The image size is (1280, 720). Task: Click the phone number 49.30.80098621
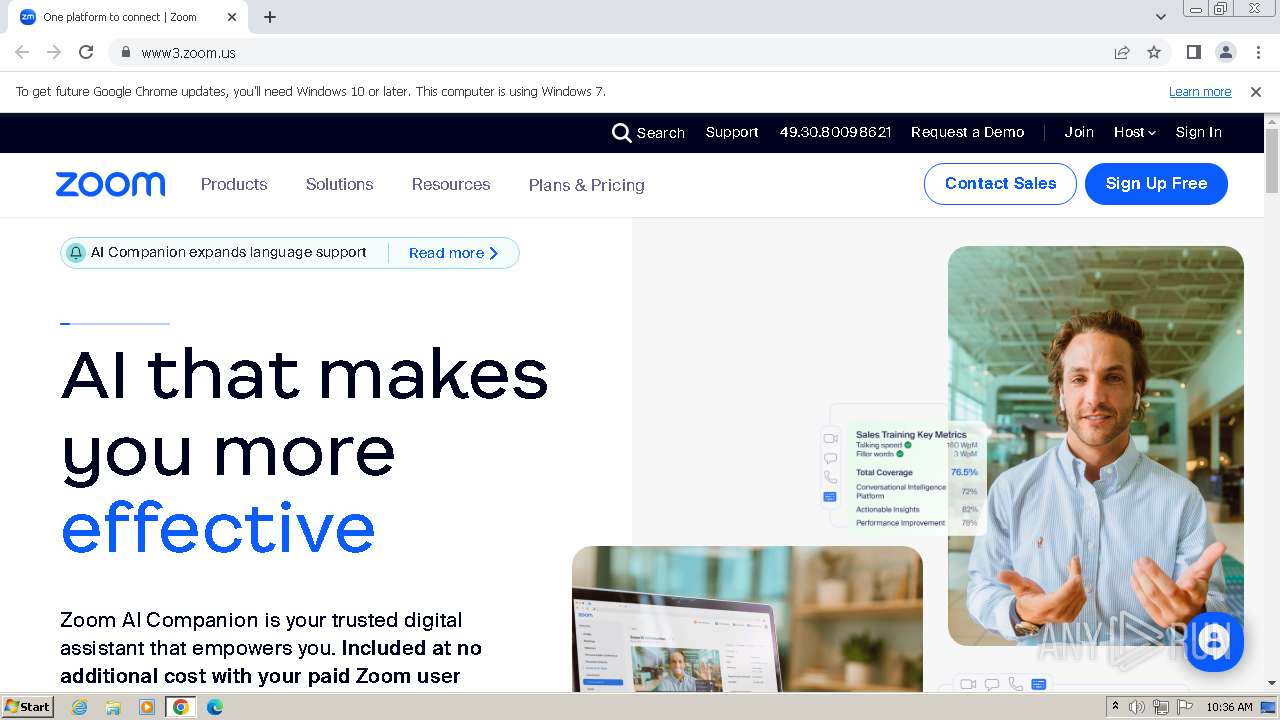tap(835, 132)
